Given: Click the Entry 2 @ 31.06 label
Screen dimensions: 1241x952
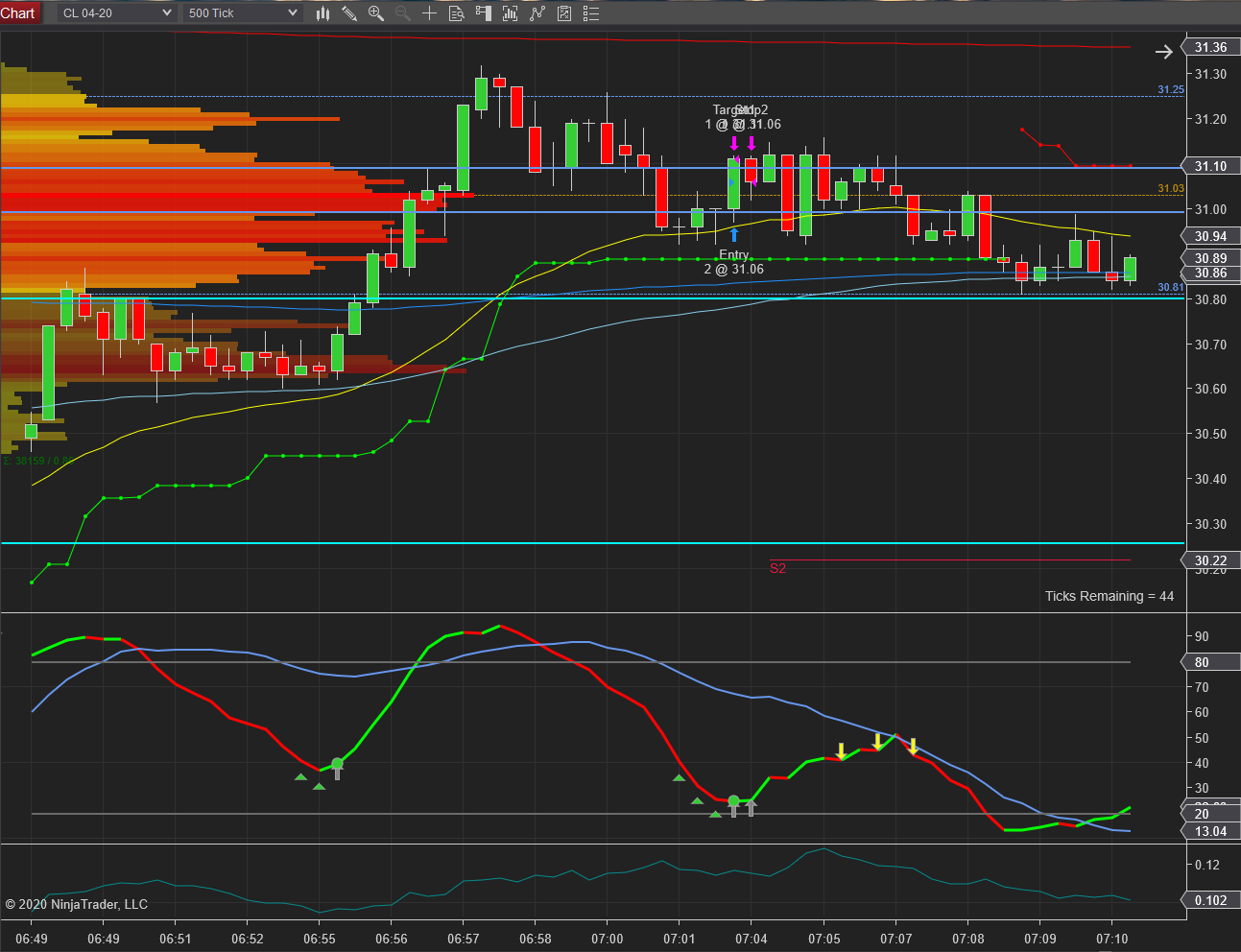Looking at the screenshot, I should (734, 262).
